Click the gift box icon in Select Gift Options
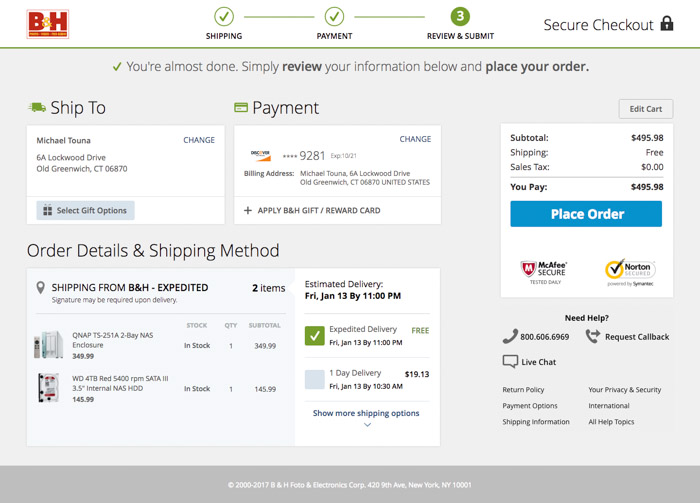The image size is (700, 503). 47,210
